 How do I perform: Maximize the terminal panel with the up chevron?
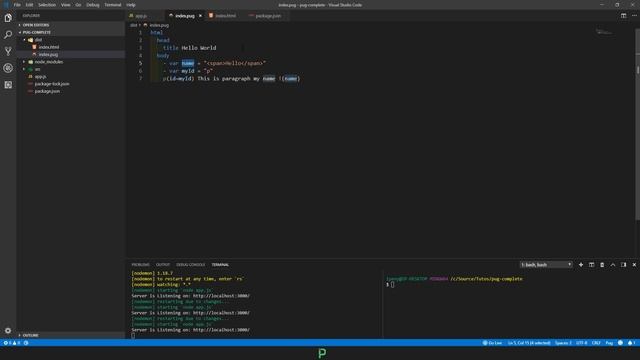pos(613,264)
